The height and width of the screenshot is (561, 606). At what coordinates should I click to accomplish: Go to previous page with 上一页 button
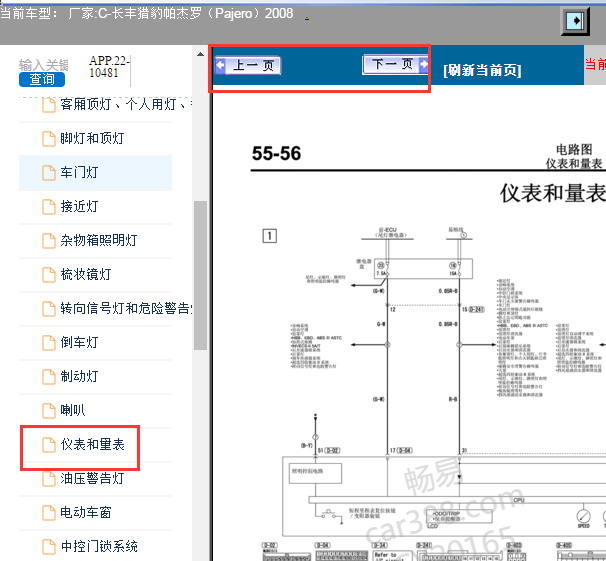(248, 65)
